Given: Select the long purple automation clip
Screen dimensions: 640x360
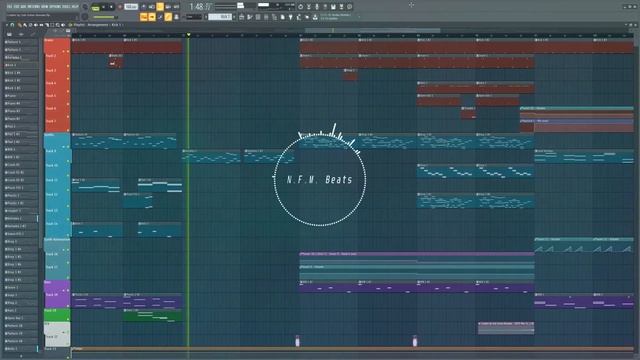Looking at the screenshot, I should click(x=417, y=257).
